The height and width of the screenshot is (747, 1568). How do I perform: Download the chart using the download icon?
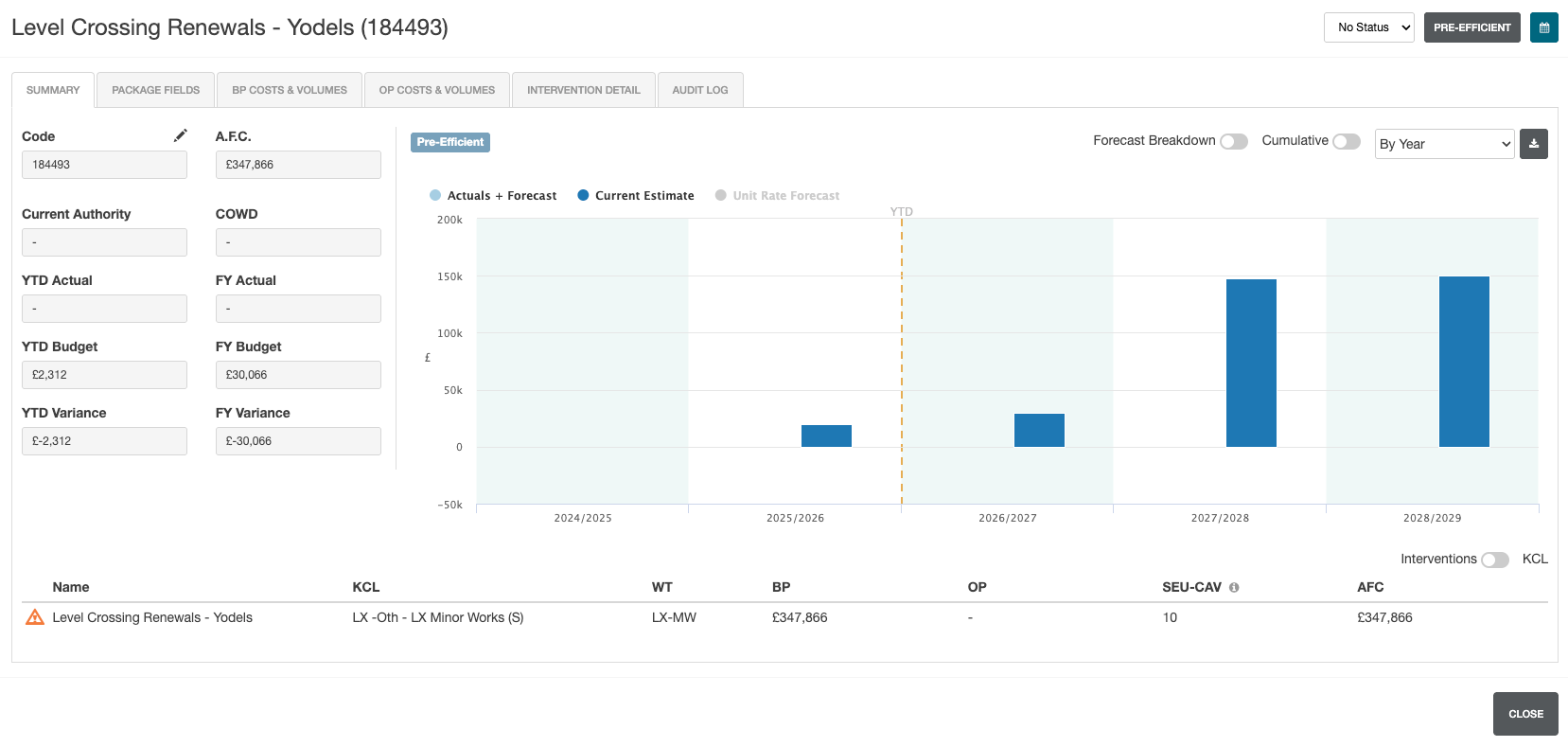coord(1533,144)
